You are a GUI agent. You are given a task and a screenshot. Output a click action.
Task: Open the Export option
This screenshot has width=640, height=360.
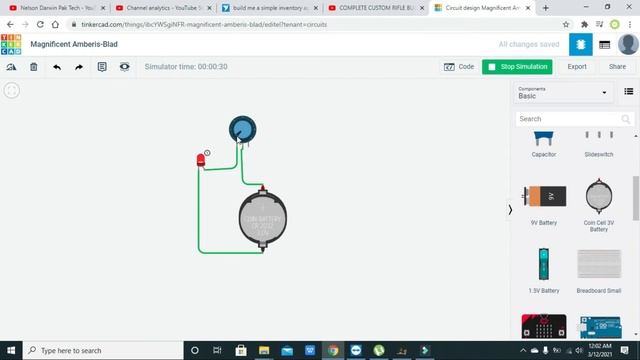[577, 67]
